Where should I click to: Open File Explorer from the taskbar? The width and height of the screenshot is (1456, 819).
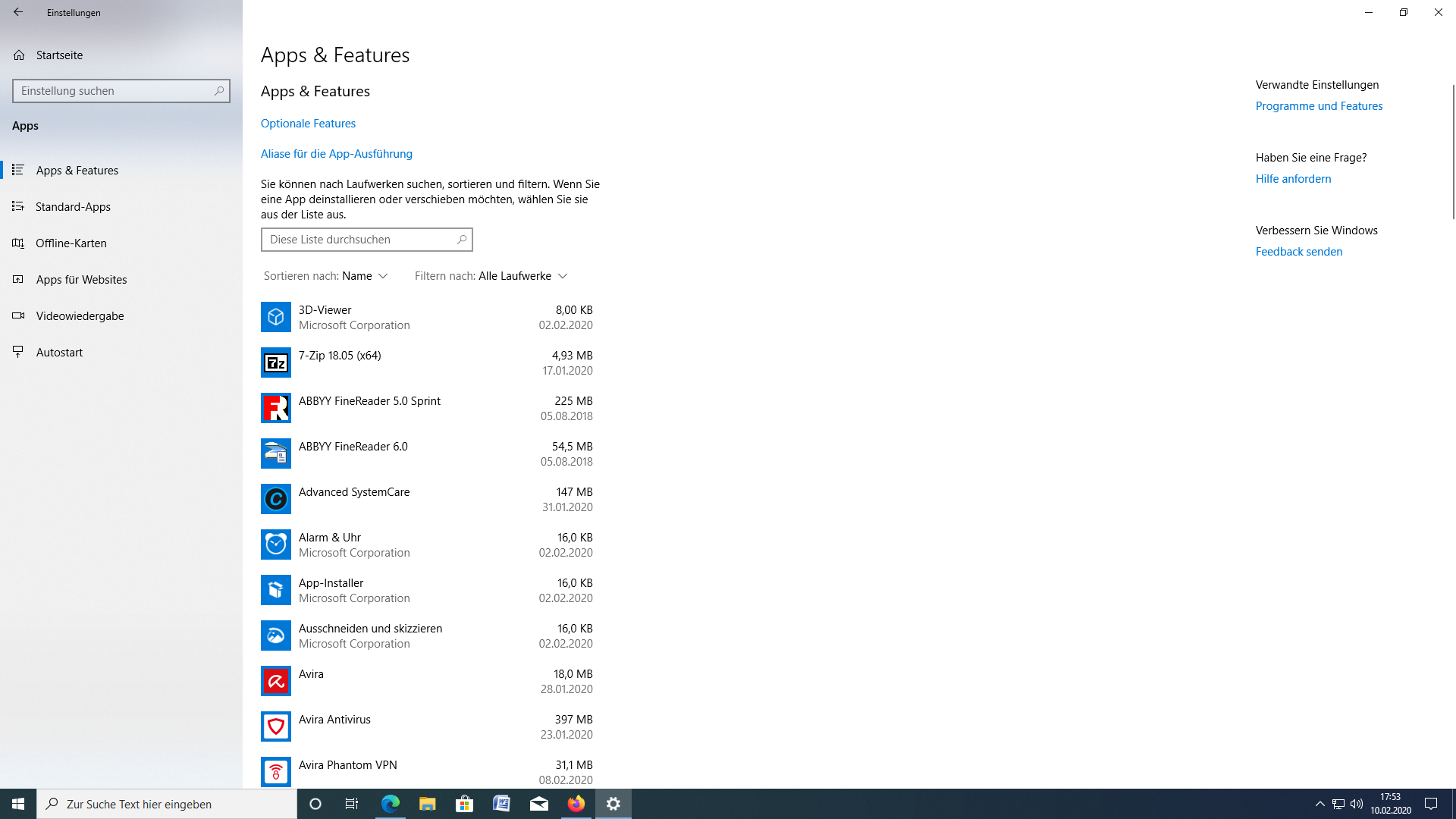tap(427, 804)
